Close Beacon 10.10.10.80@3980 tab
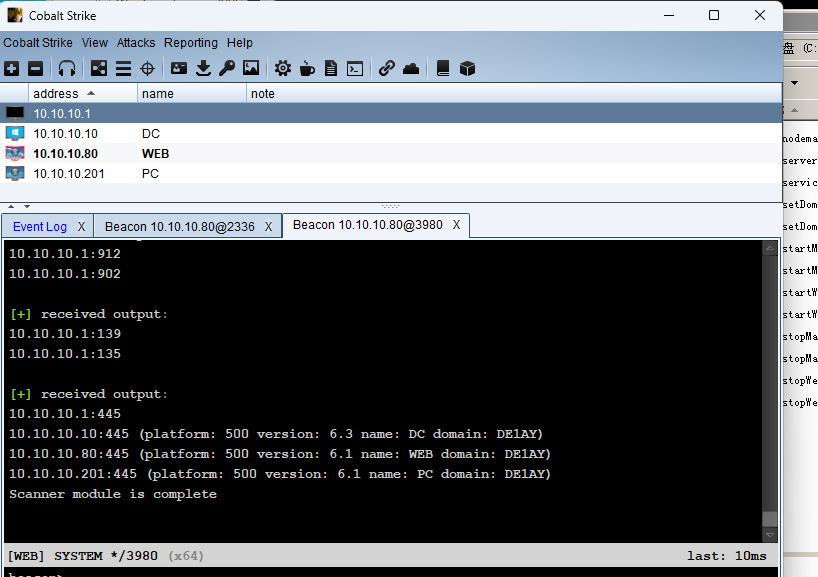 (456, 225)
